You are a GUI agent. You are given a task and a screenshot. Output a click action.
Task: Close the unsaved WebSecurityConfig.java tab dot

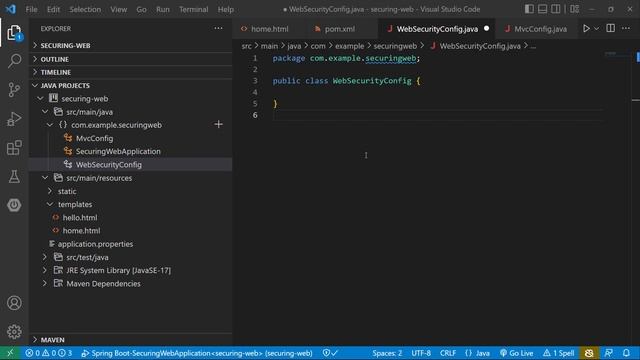(486, 29)
